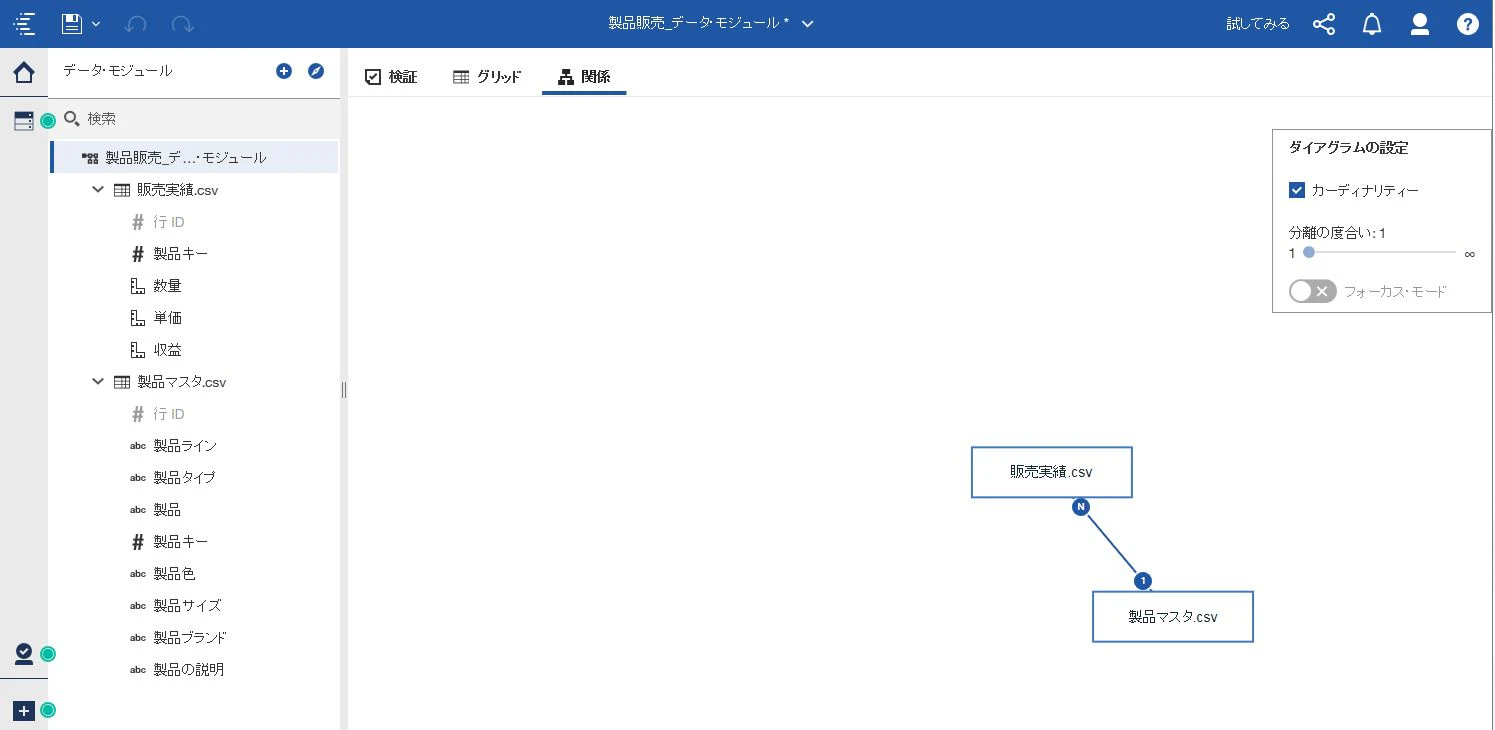
Task: Click the share icon
Action: [x=1324, y=24]
